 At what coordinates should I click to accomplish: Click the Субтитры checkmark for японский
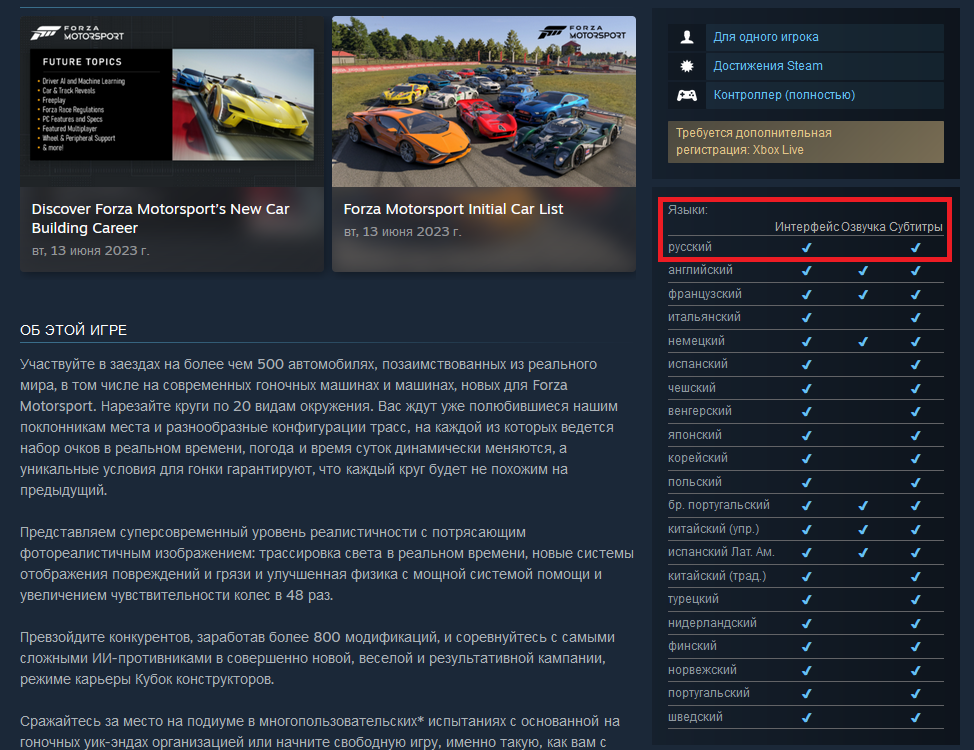tap(916, 436)
